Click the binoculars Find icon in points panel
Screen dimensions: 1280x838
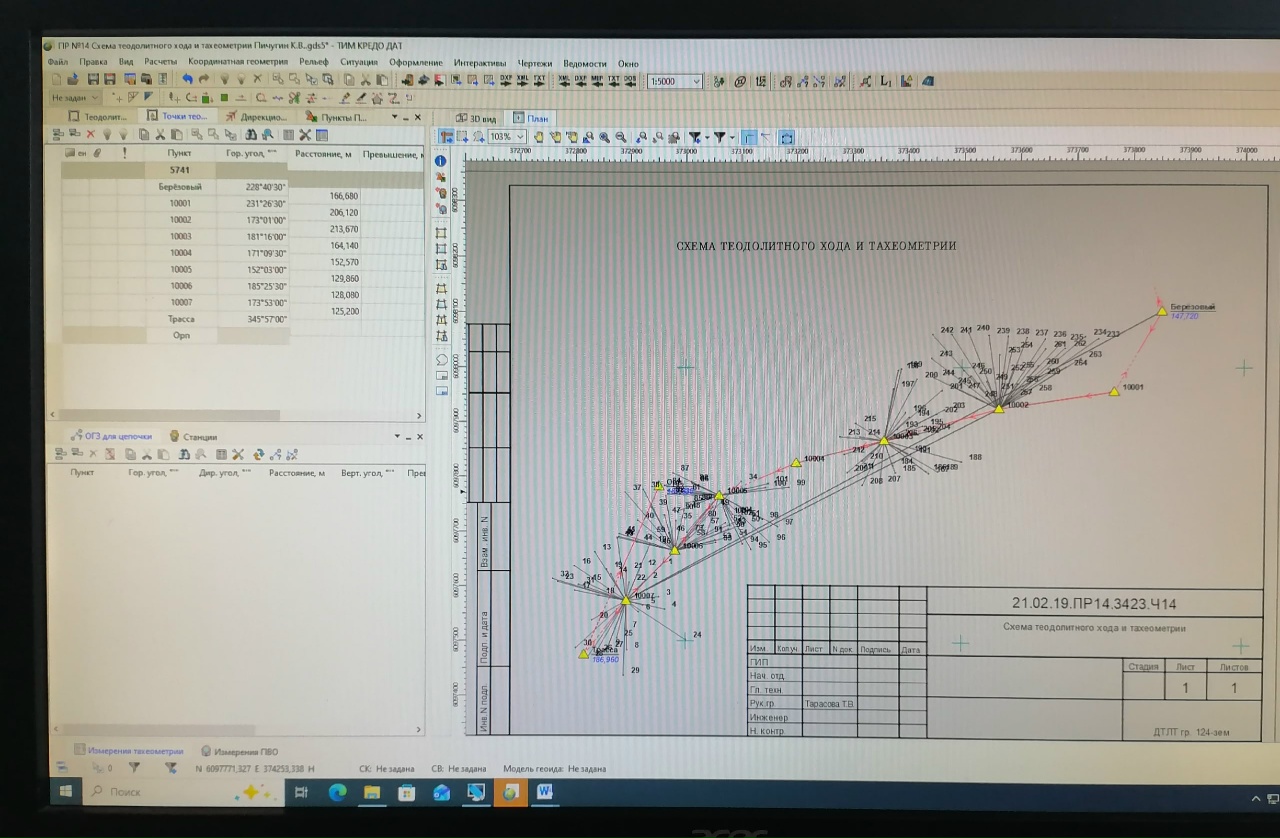(251, 135)
